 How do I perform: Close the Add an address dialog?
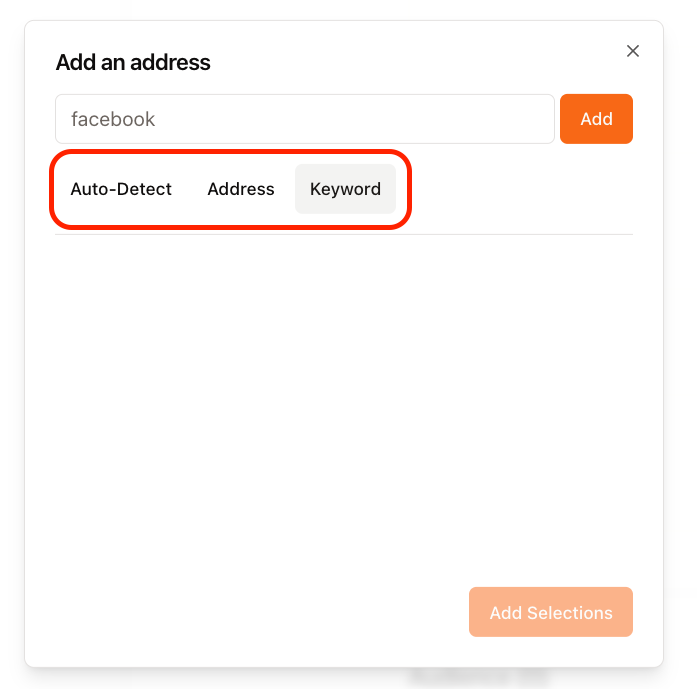pyautogui.click(x=633, y=51)
